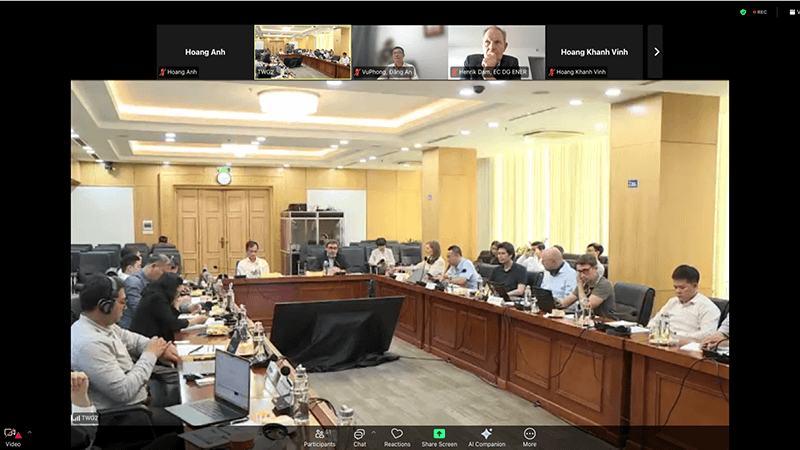
Task: Toggle the Video camera on
Action: pyautogui.click(x=12, y=436)
